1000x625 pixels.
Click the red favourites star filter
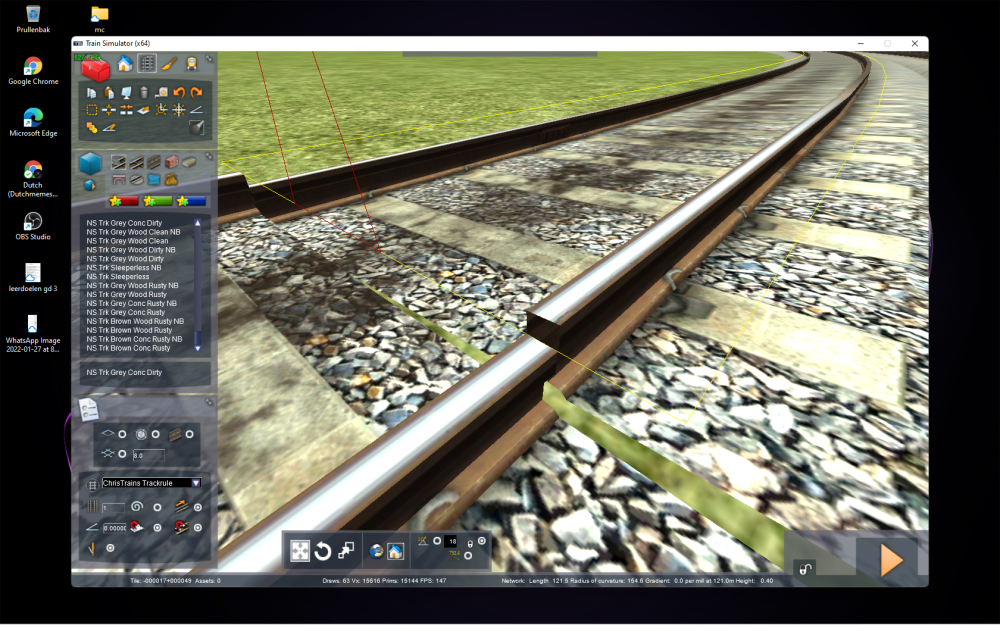124,201
